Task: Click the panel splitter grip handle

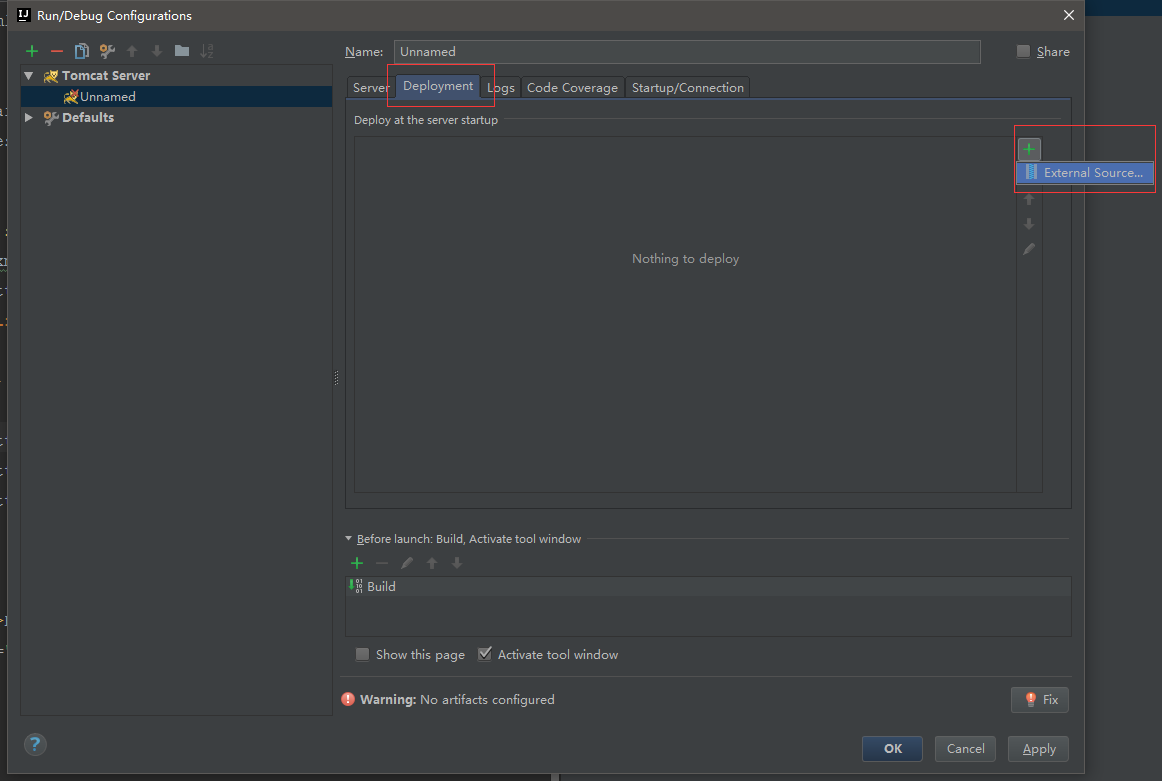Action: tap(336, 379)
